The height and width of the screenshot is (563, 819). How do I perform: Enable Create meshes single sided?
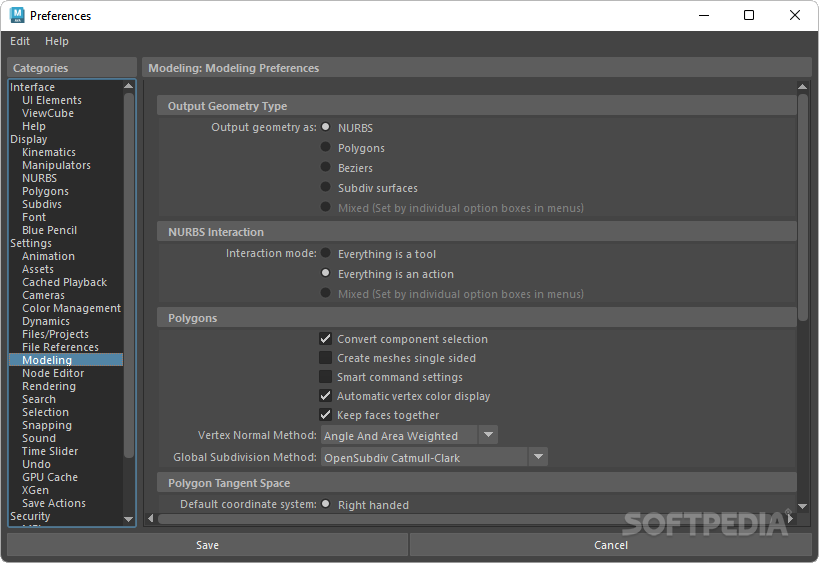(325, 358)
